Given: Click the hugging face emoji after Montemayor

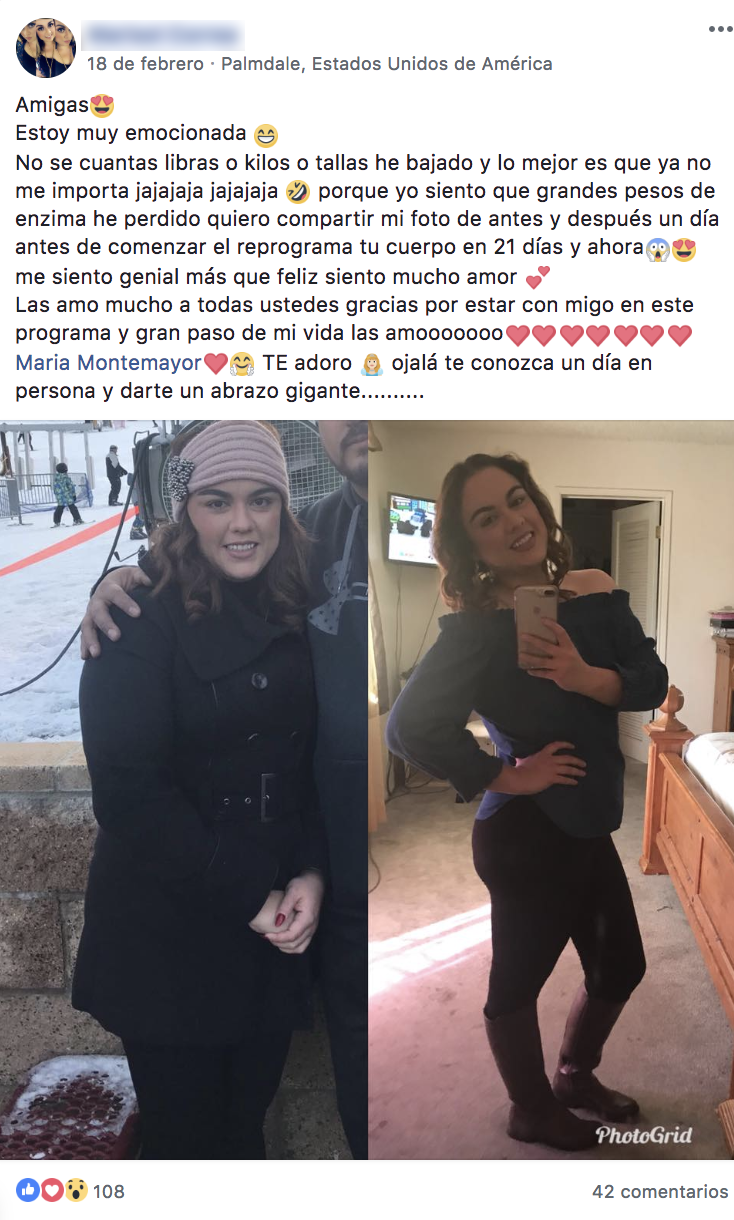Looking at the screenshot, I should [241, 363].
